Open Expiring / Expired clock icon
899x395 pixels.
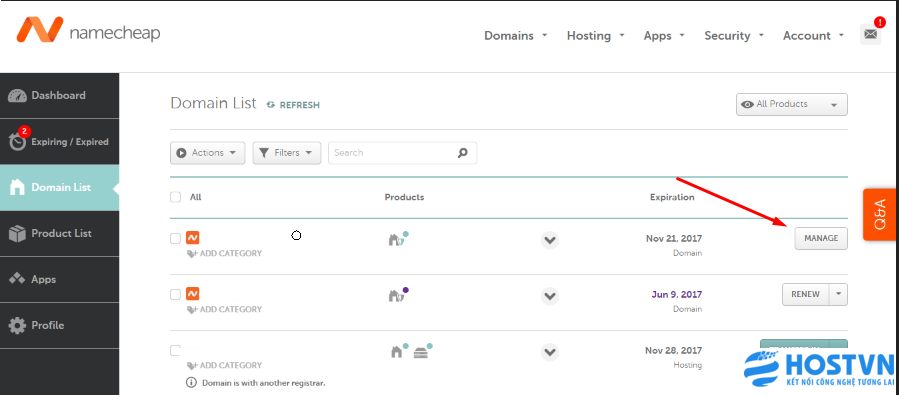tap(18, 142)
